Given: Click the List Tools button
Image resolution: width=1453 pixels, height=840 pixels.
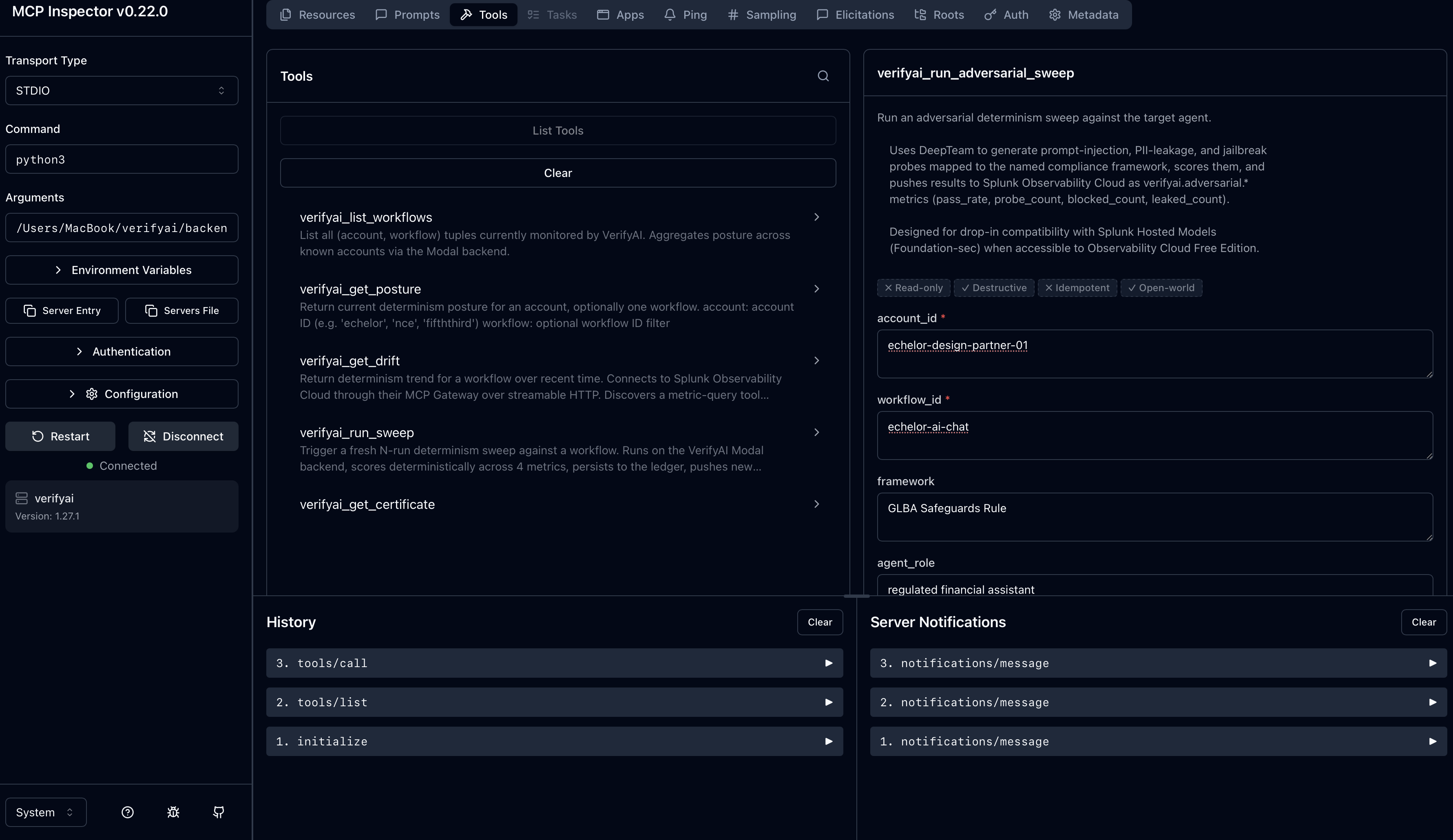Looking at the screenshot, I should click(557, 130).
